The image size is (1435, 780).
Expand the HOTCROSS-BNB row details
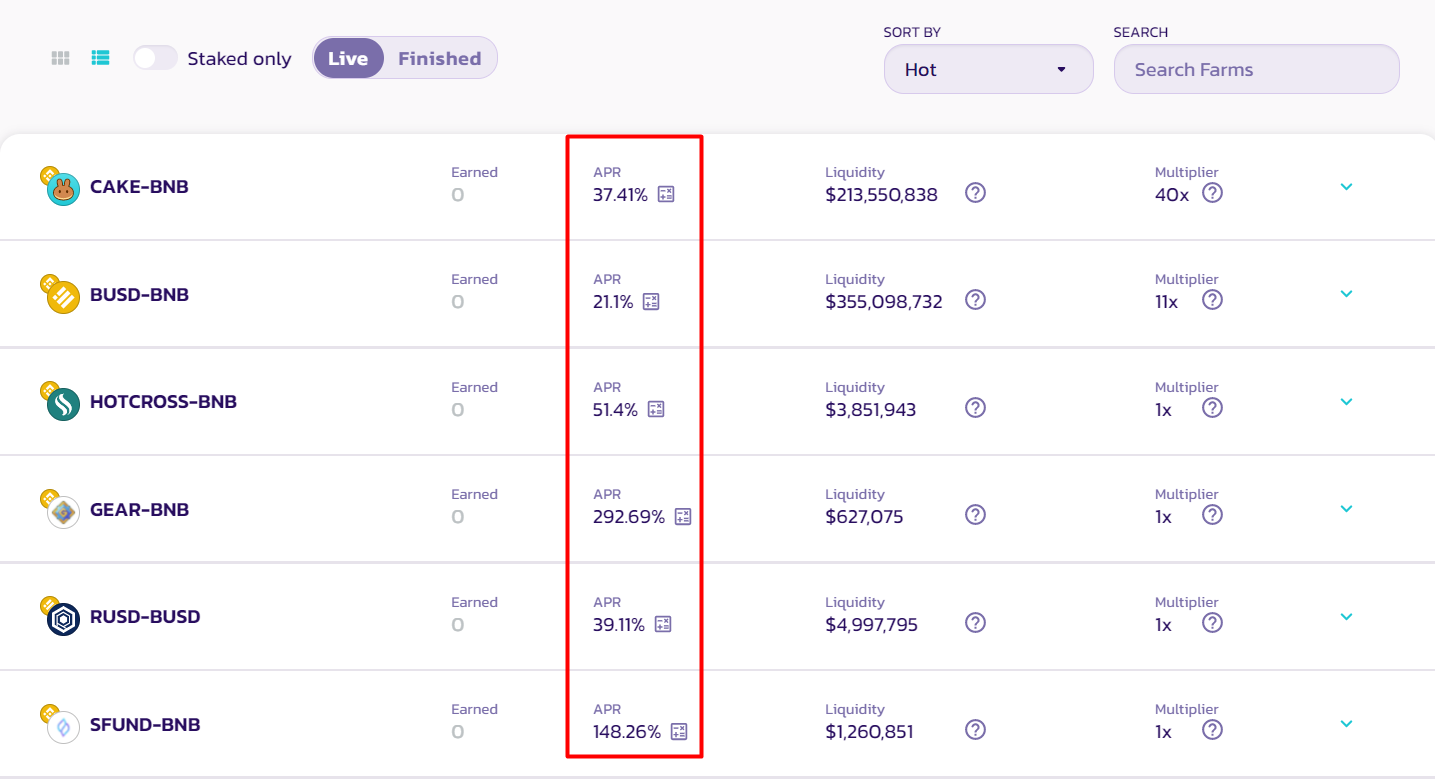tap(1346, 402)
